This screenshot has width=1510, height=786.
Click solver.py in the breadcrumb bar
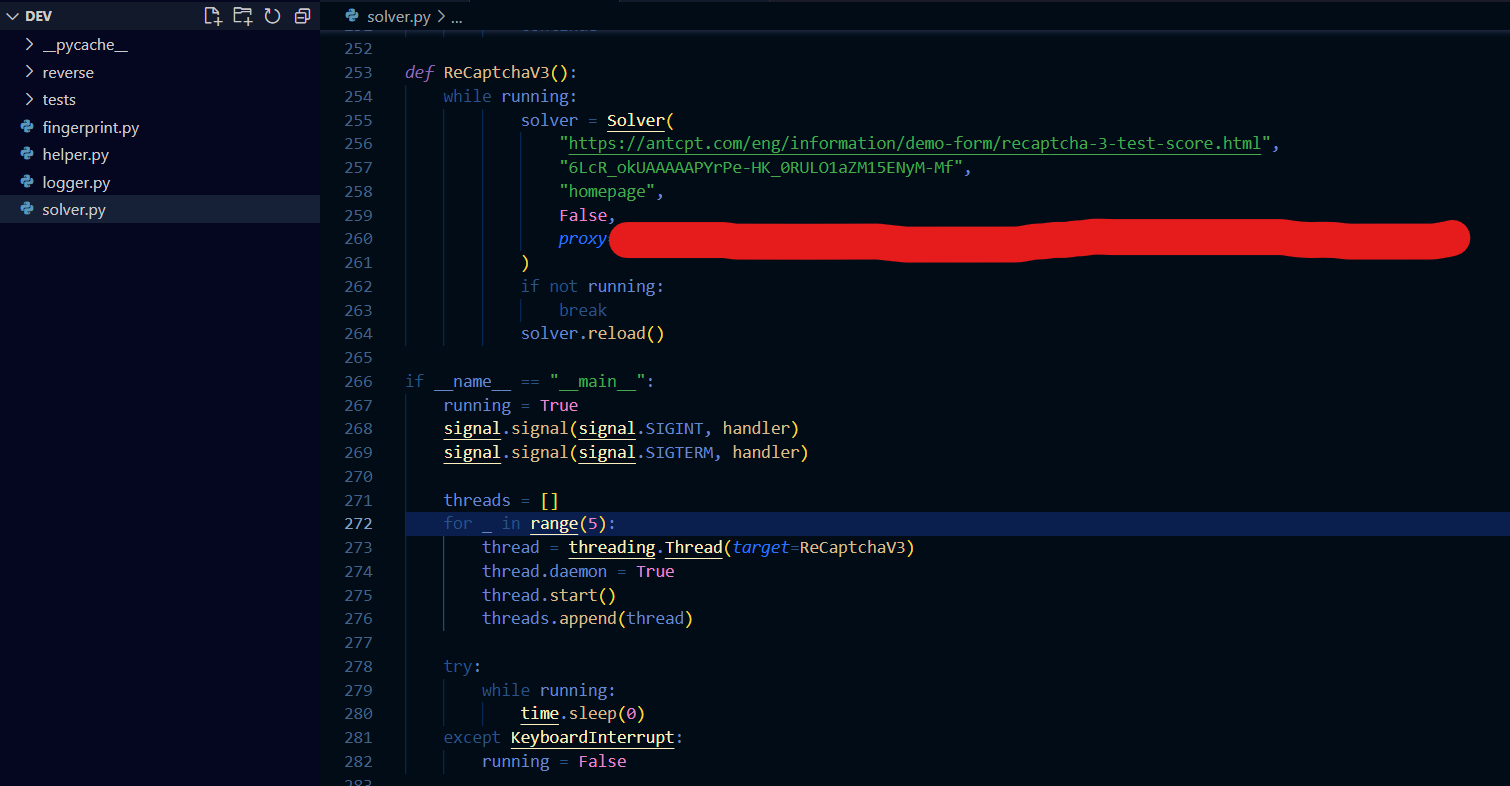pyautogui.click(x=399, y=17)
